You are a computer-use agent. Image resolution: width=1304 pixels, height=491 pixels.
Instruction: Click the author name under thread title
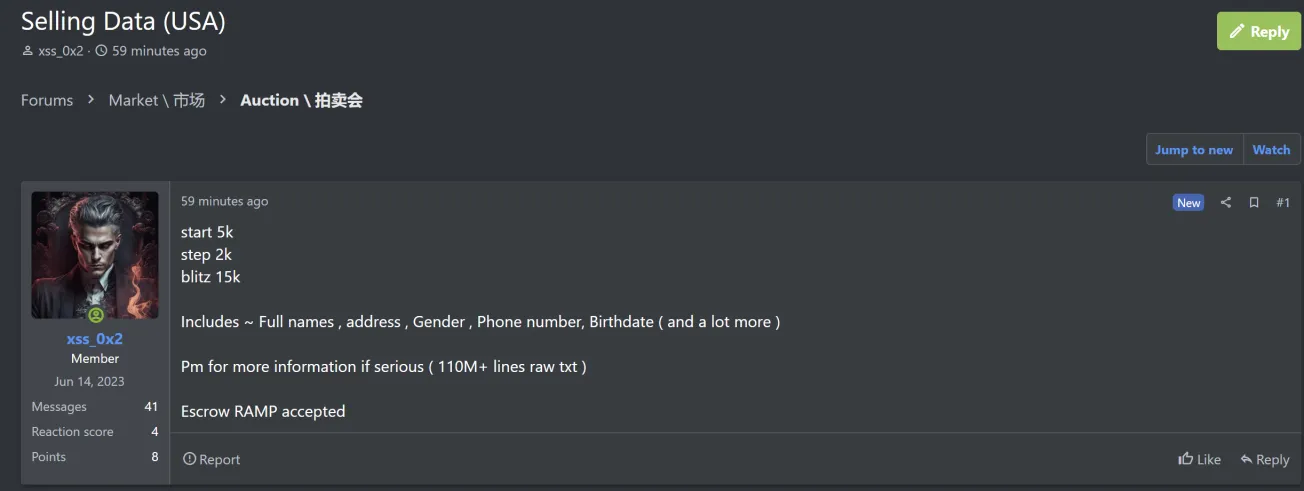(x=61, y=51)
